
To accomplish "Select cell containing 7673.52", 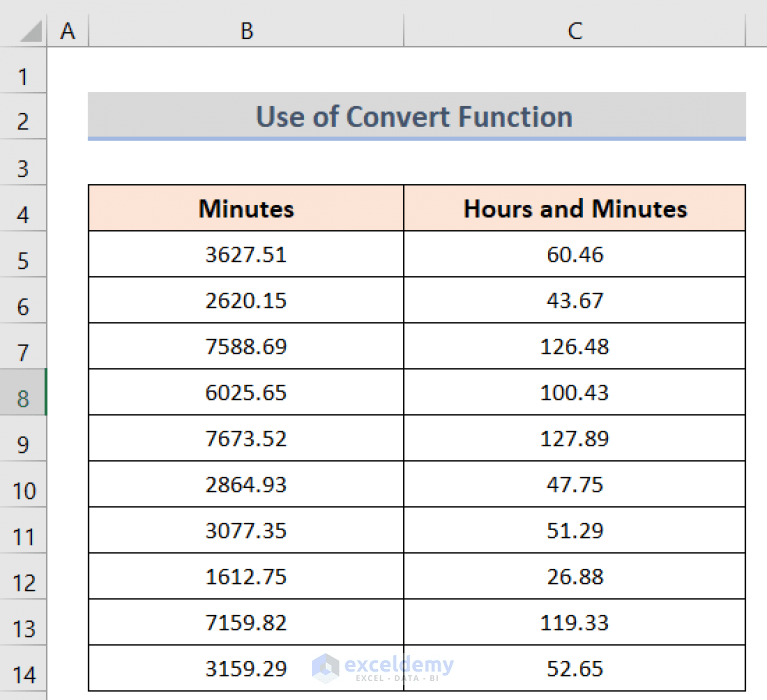I will click(246, 438).
